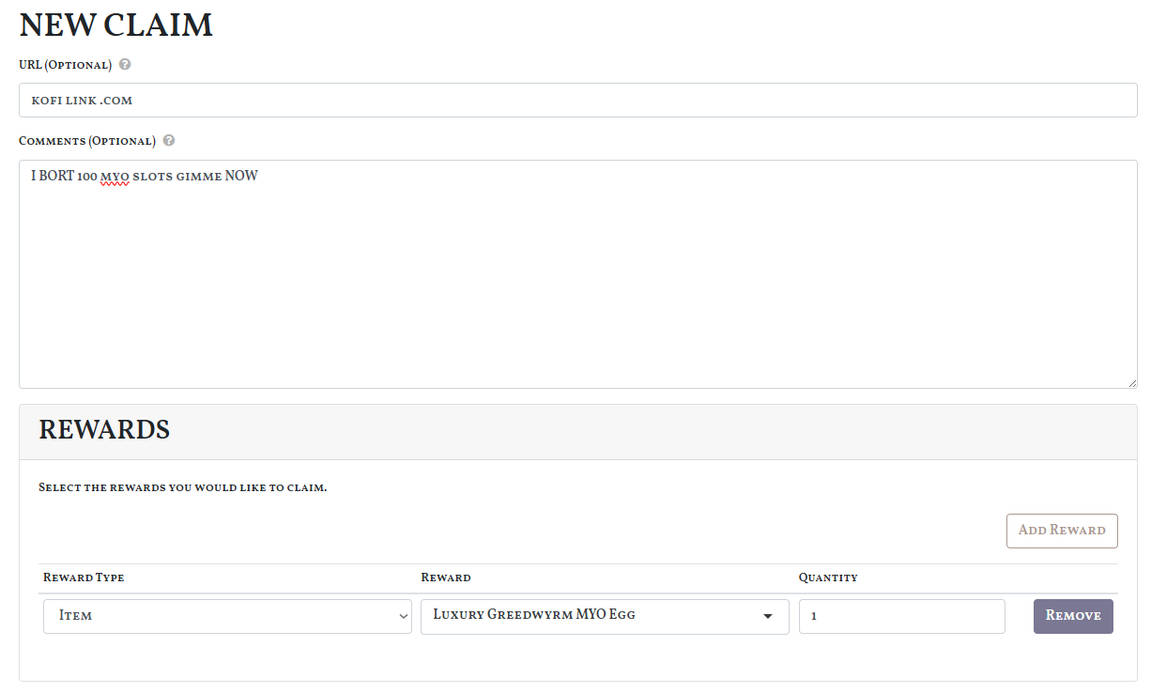The width and height of the screenshot is (1151, 694).
Task: Click the NEW CLAIM page heading
Action: click(116, 25)
